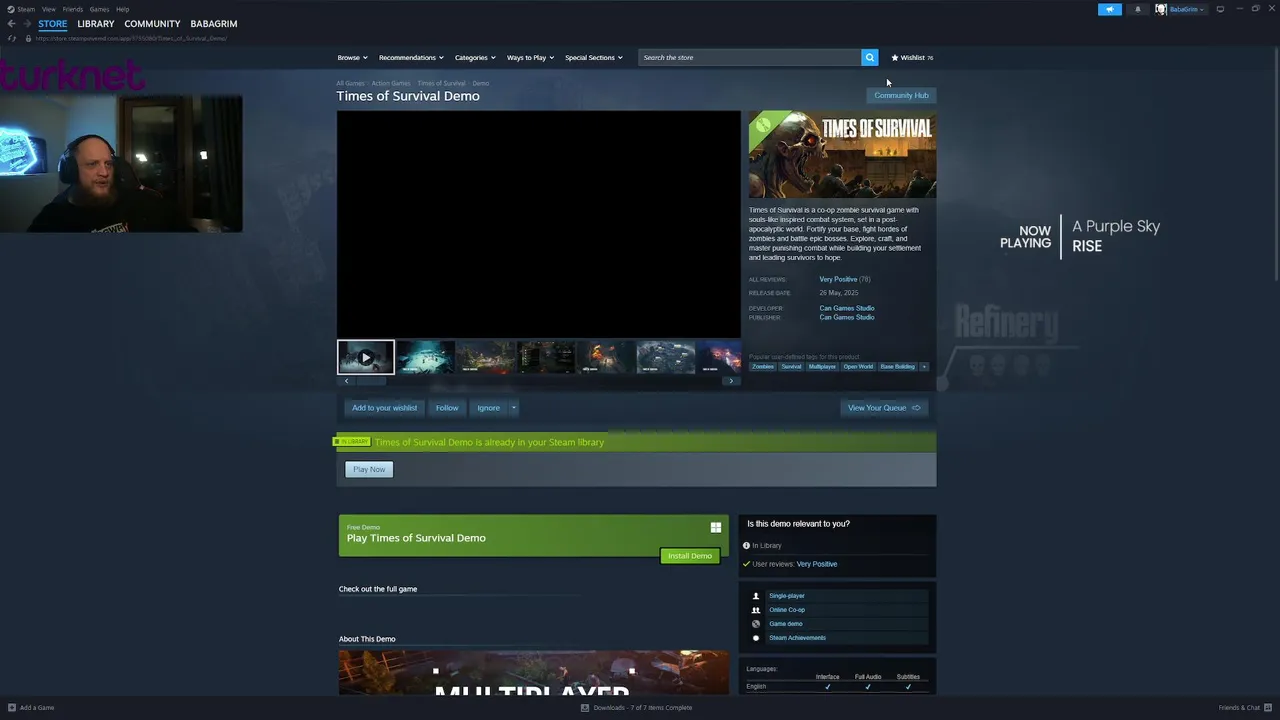Click the Open World tag
The height and width of the screenshot is (720, 1280).
tap(858, 367)
